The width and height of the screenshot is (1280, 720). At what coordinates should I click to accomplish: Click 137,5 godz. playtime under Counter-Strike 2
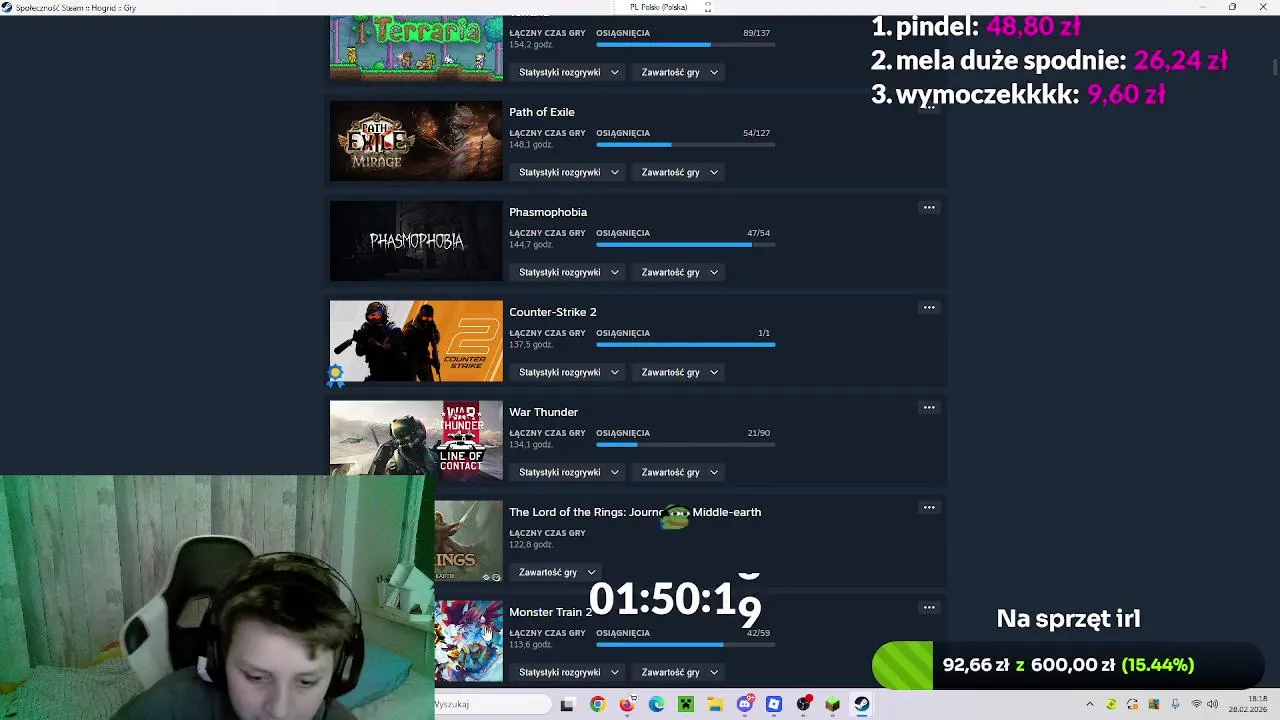[531, 345]
